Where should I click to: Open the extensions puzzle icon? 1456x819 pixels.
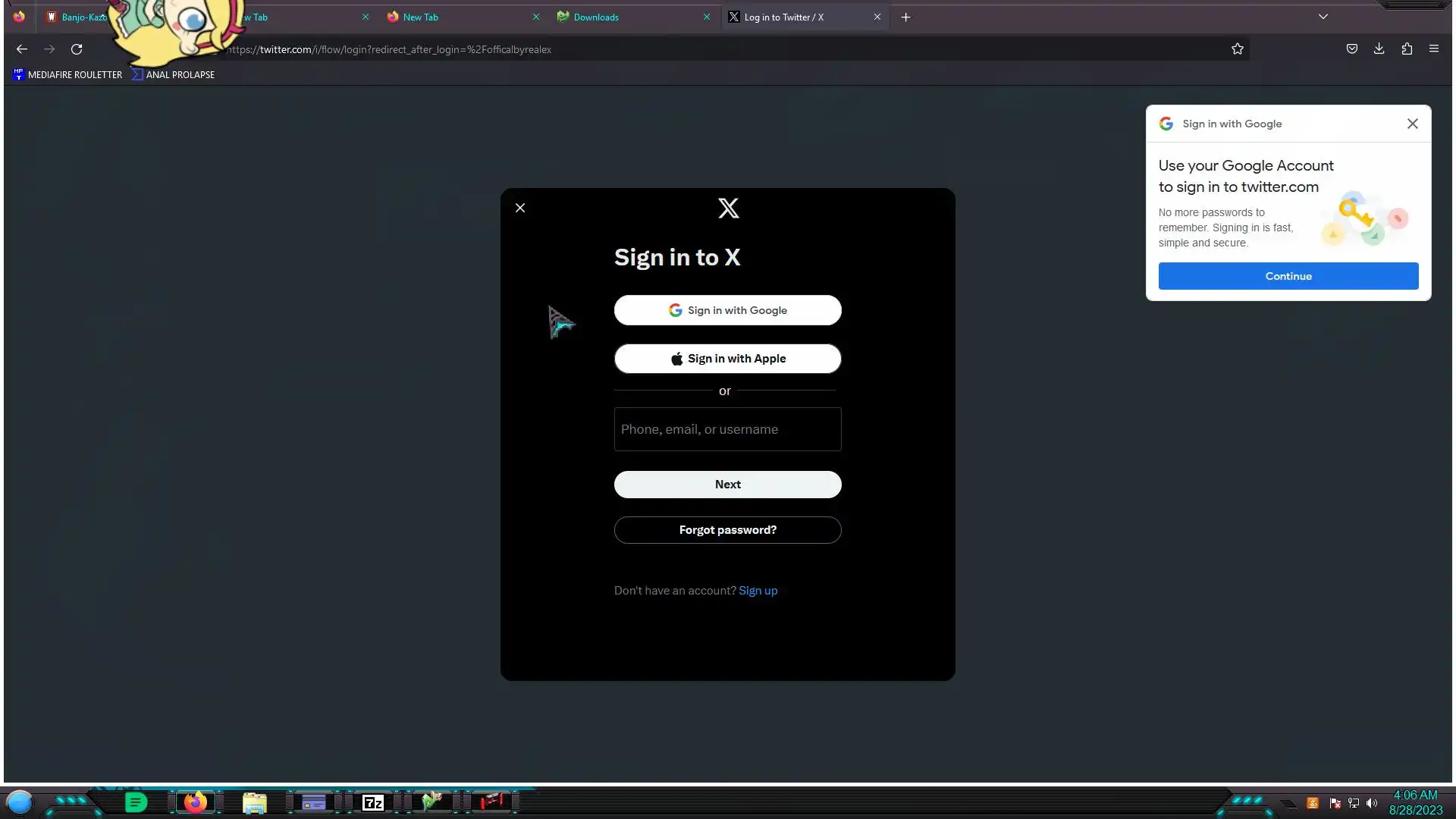coord(1407,49)
